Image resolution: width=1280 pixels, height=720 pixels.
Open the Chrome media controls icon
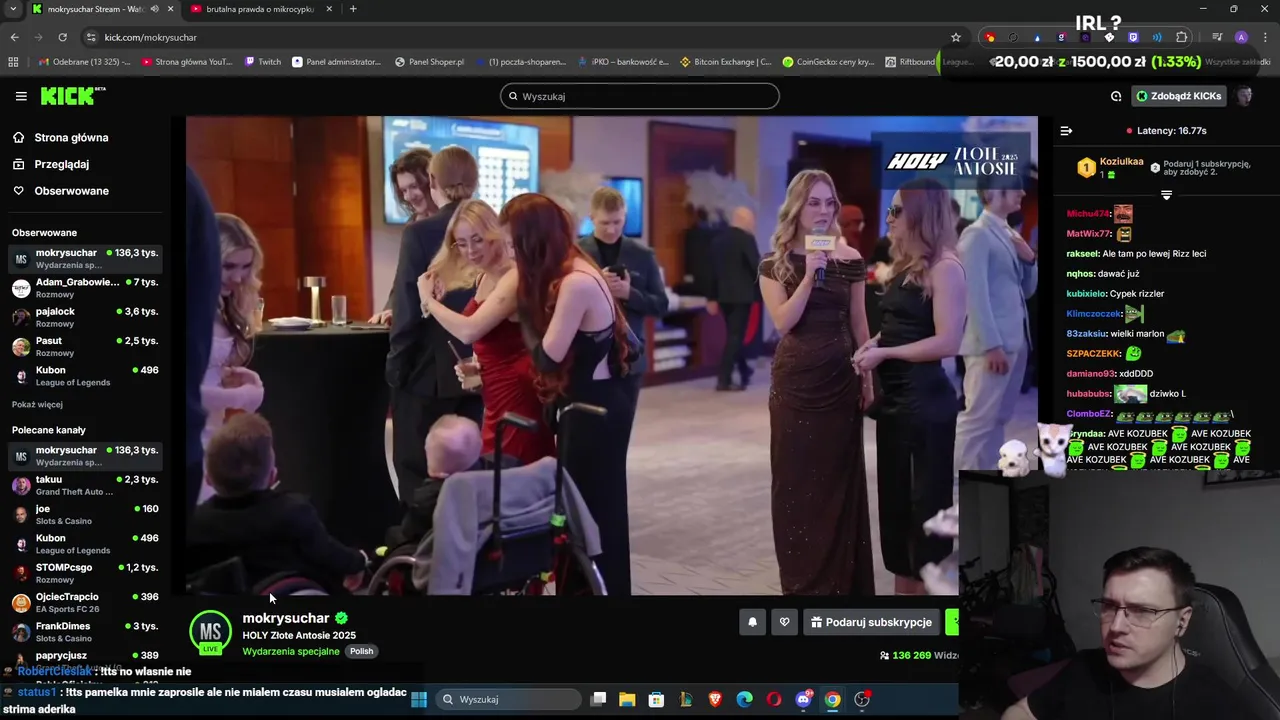coord(1216,37)
